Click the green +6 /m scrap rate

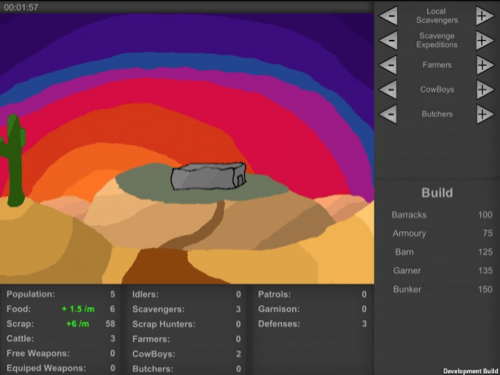[78, 324]
